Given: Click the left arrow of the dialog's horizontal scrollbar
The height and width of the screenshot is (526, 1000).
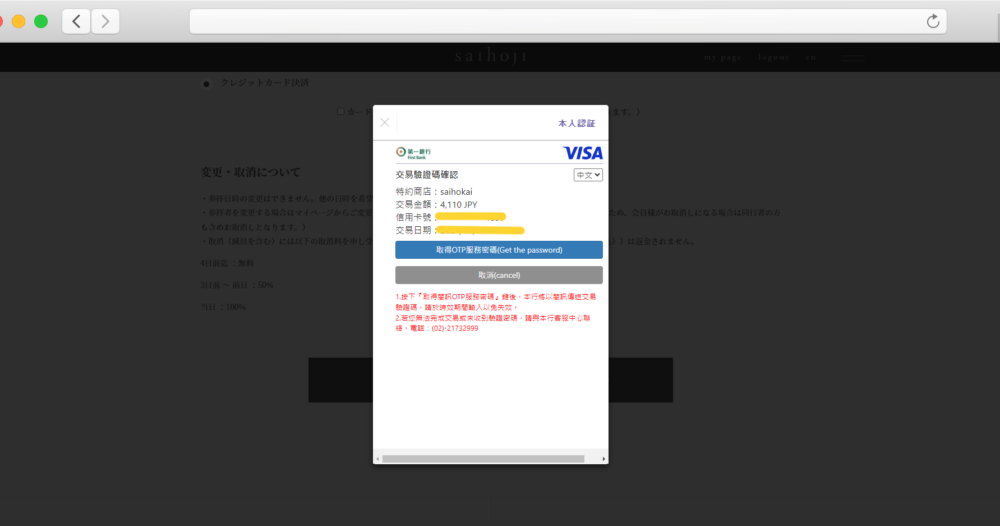Looking at the screenshot, I should tap(378, 459).
